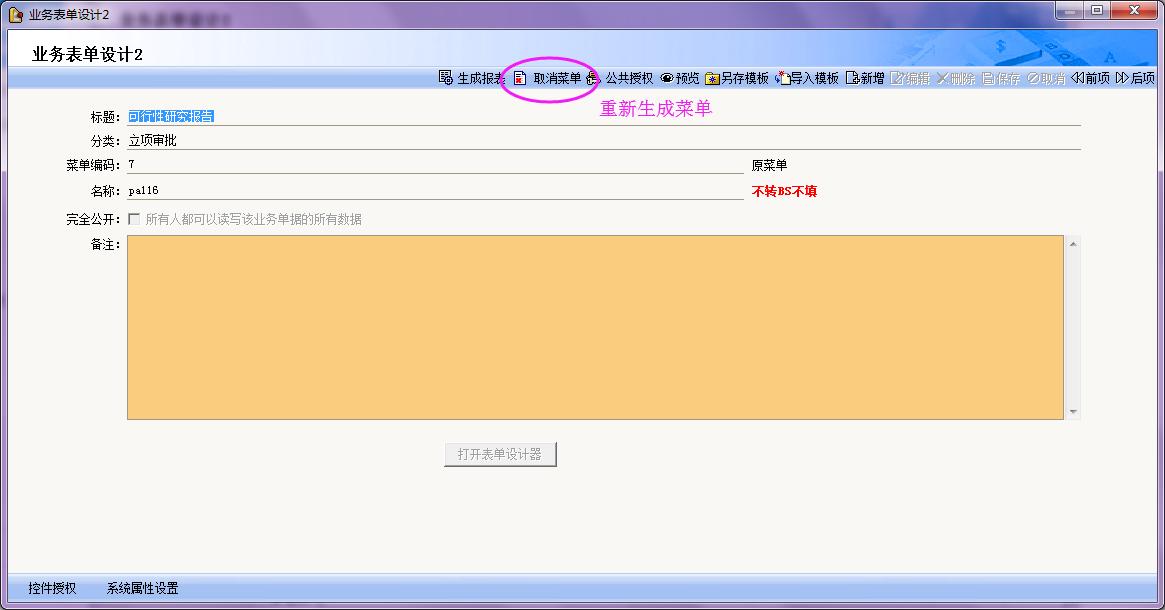Go to next record with 后项

click(1135, 78)
